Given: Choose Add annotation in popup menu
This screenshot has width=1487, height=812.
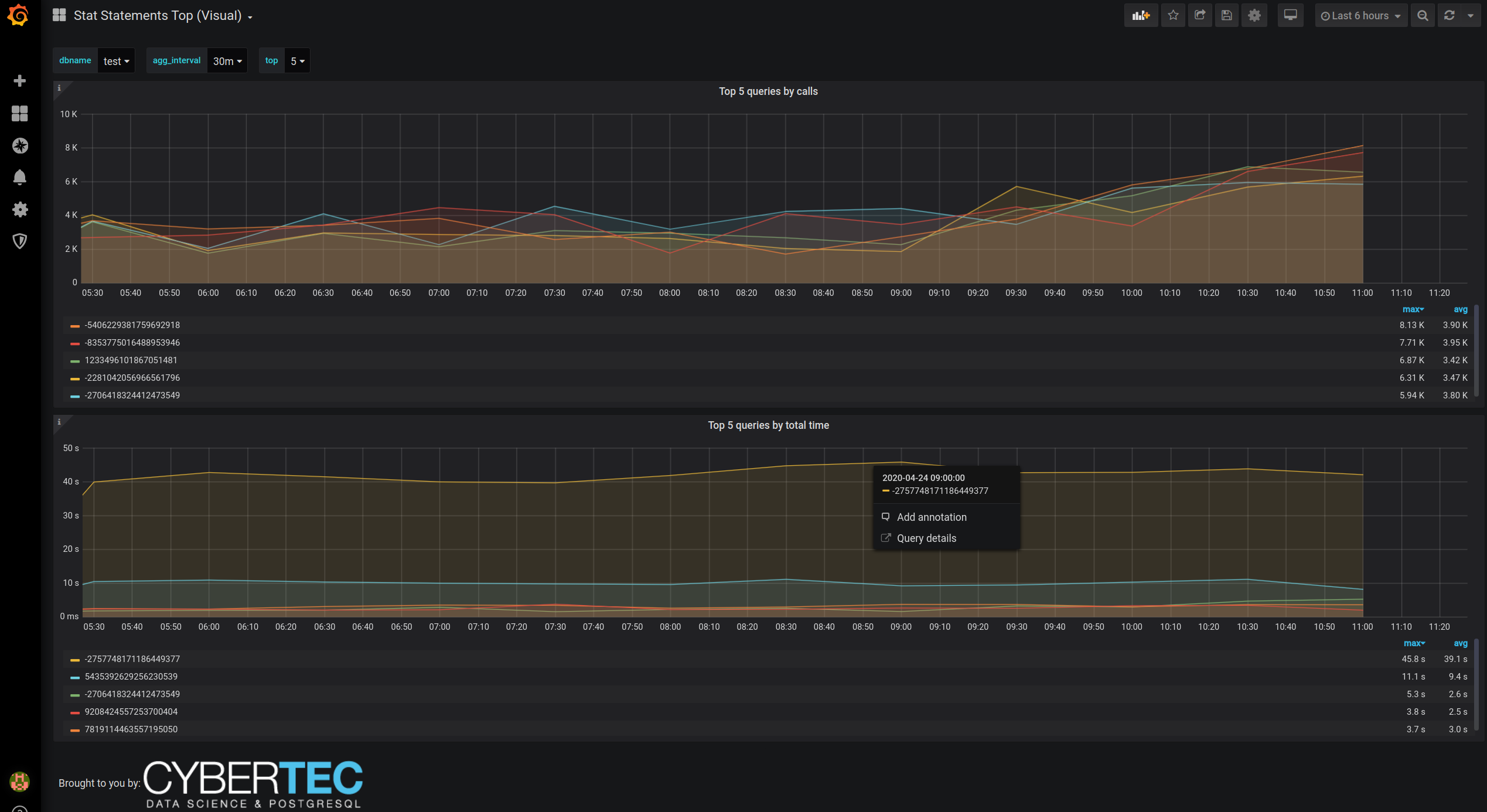Looking at the screenshot, I should pos(932,517).
